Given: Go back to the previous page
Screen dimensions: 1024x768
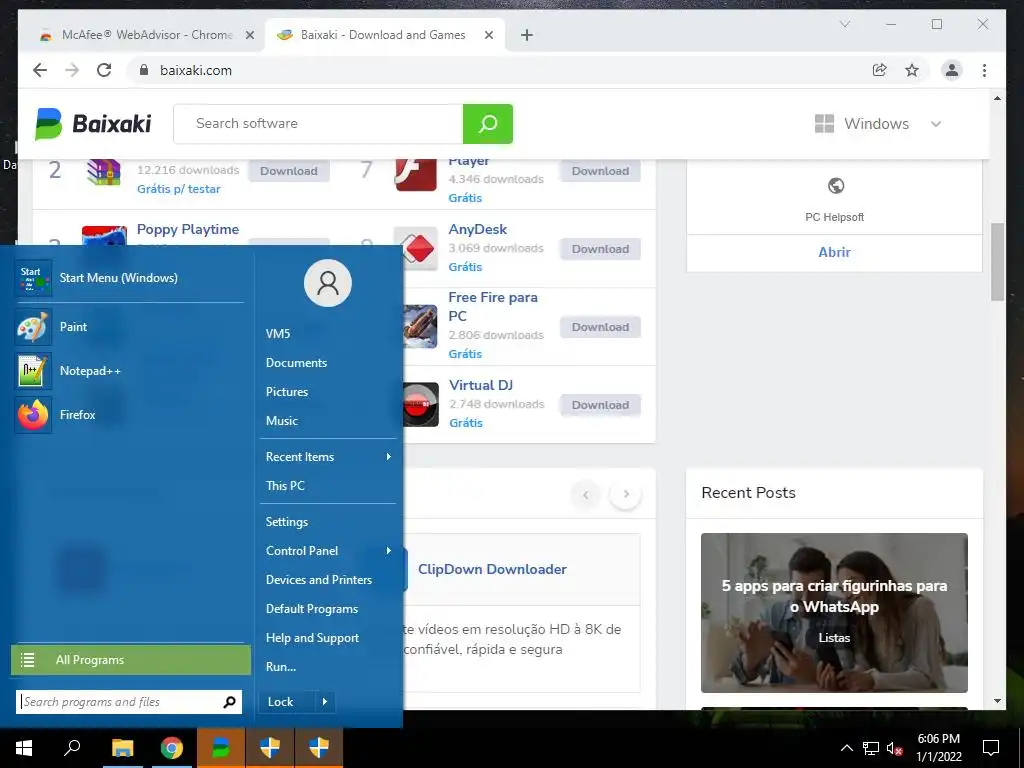Looking at the screenshot, I should pos(40,70).
